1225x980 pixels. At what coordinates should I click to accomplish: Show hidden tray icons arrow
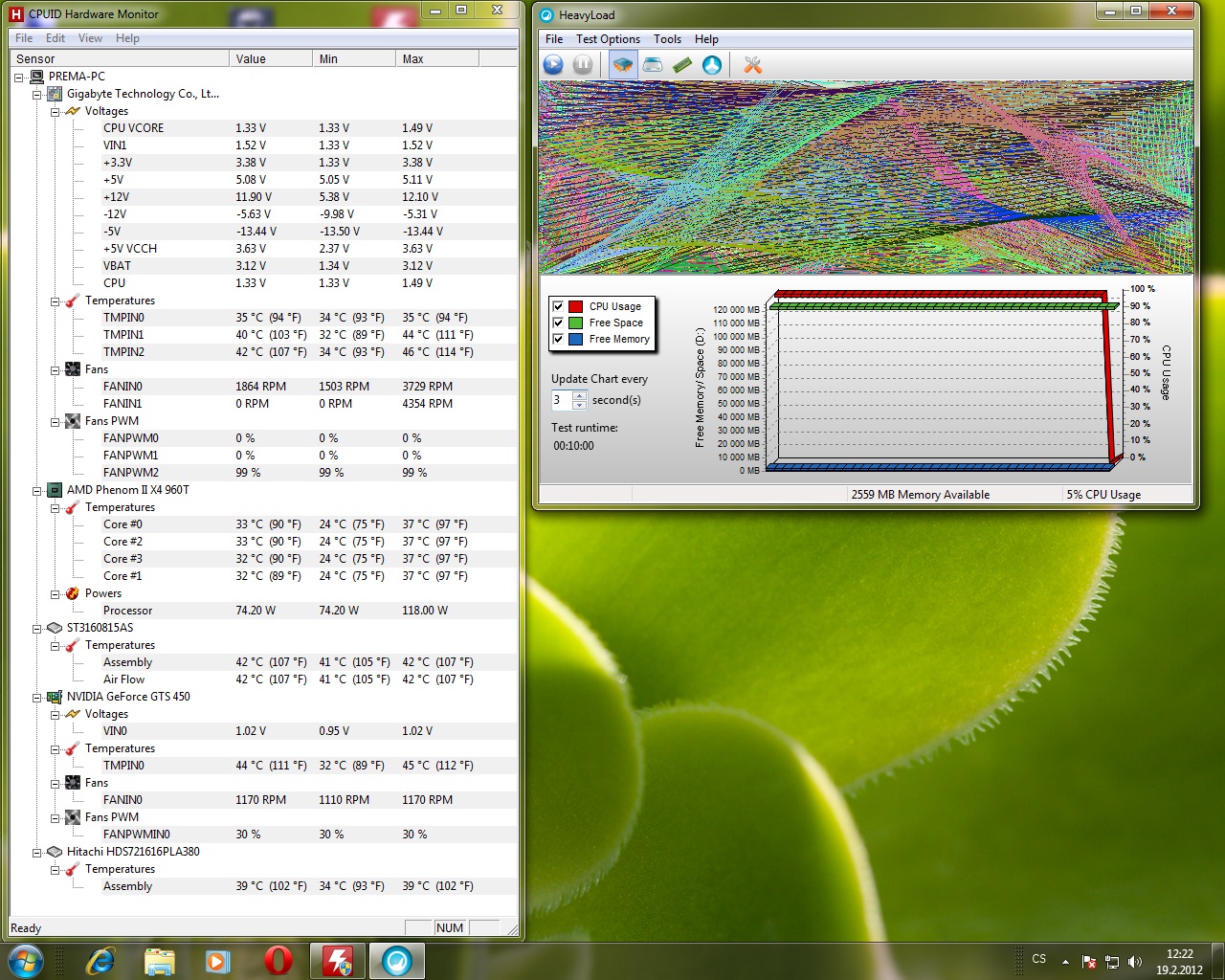[1066, 962]
